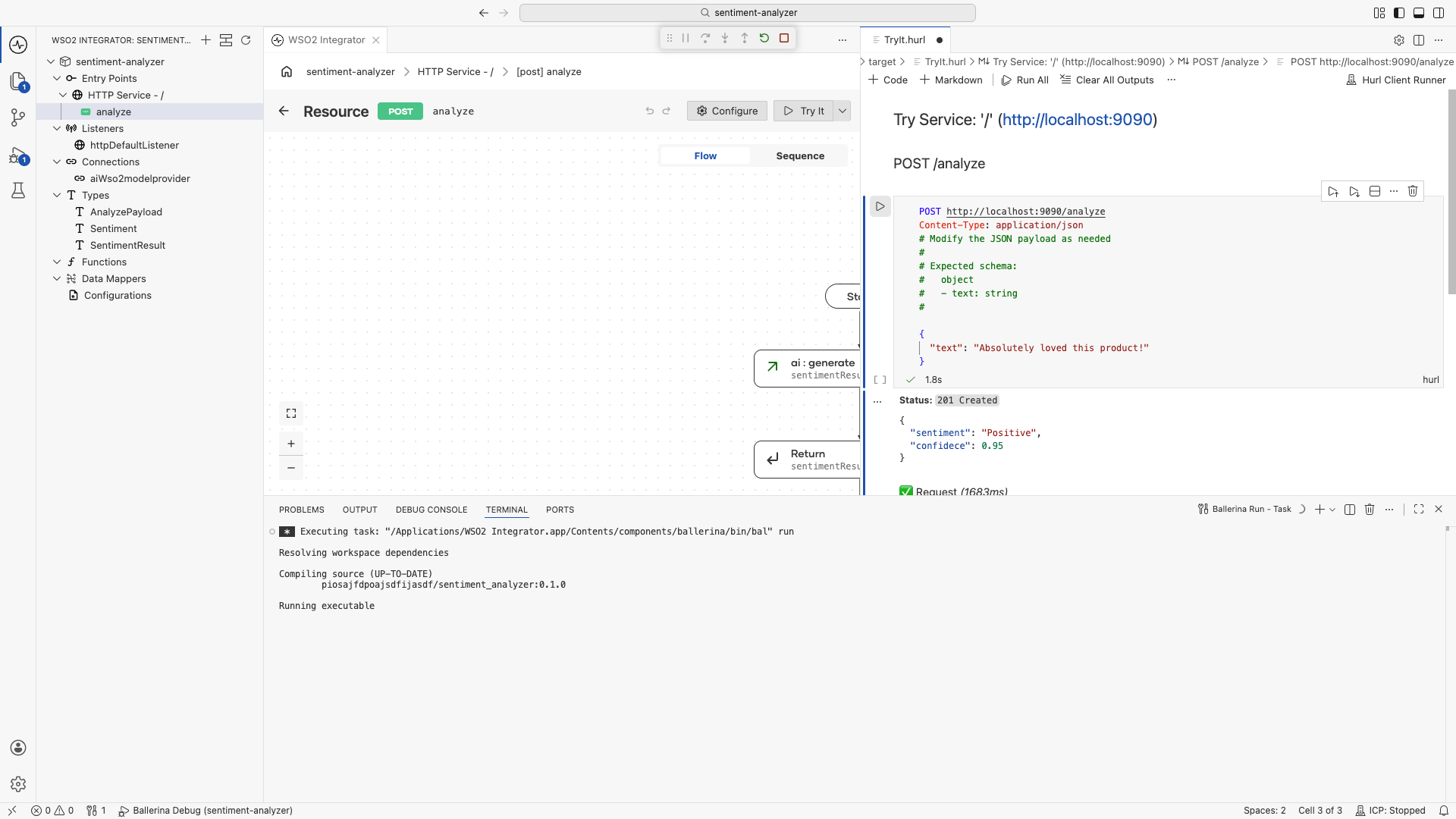1456x819 pixels.
Task: Collapse the sentiment-analyzer project node
Action: point(51,61)
